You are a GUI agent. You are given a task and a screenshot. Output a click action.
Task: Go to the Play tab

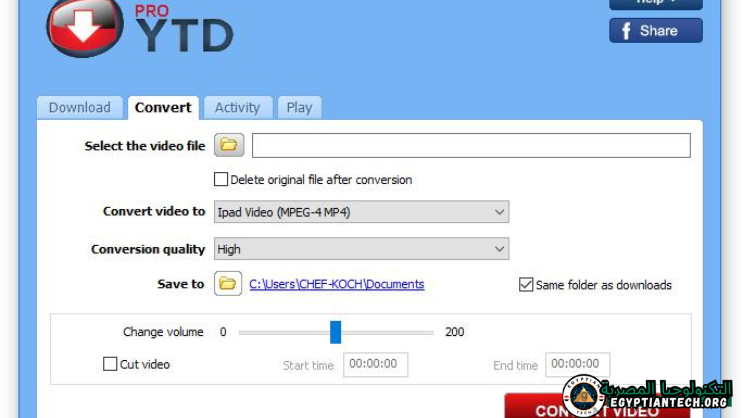[299, 108]
